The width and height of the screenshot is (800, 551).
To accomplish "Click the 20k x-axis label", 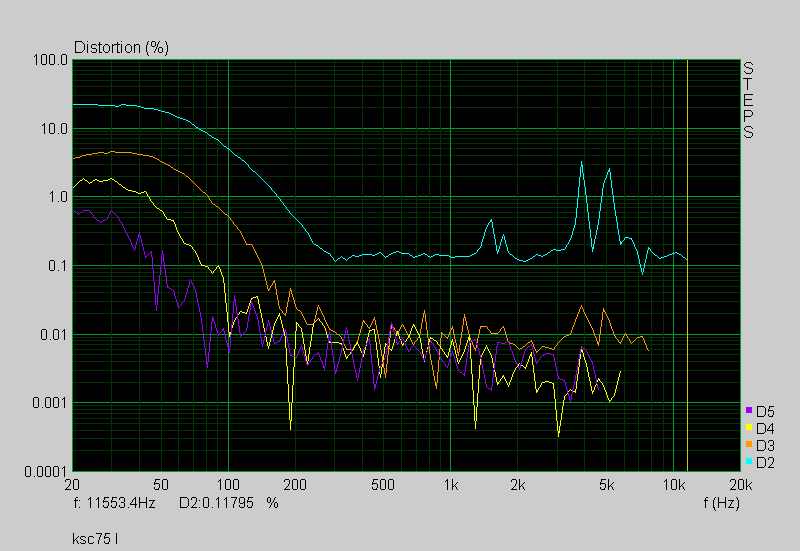I will click(741, 485).
